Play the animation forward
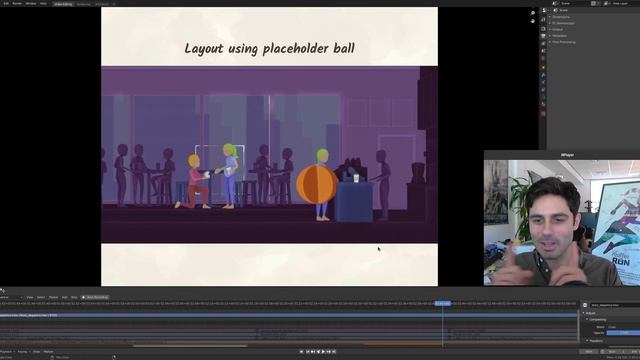640x360 pixels. pos(323,351)
